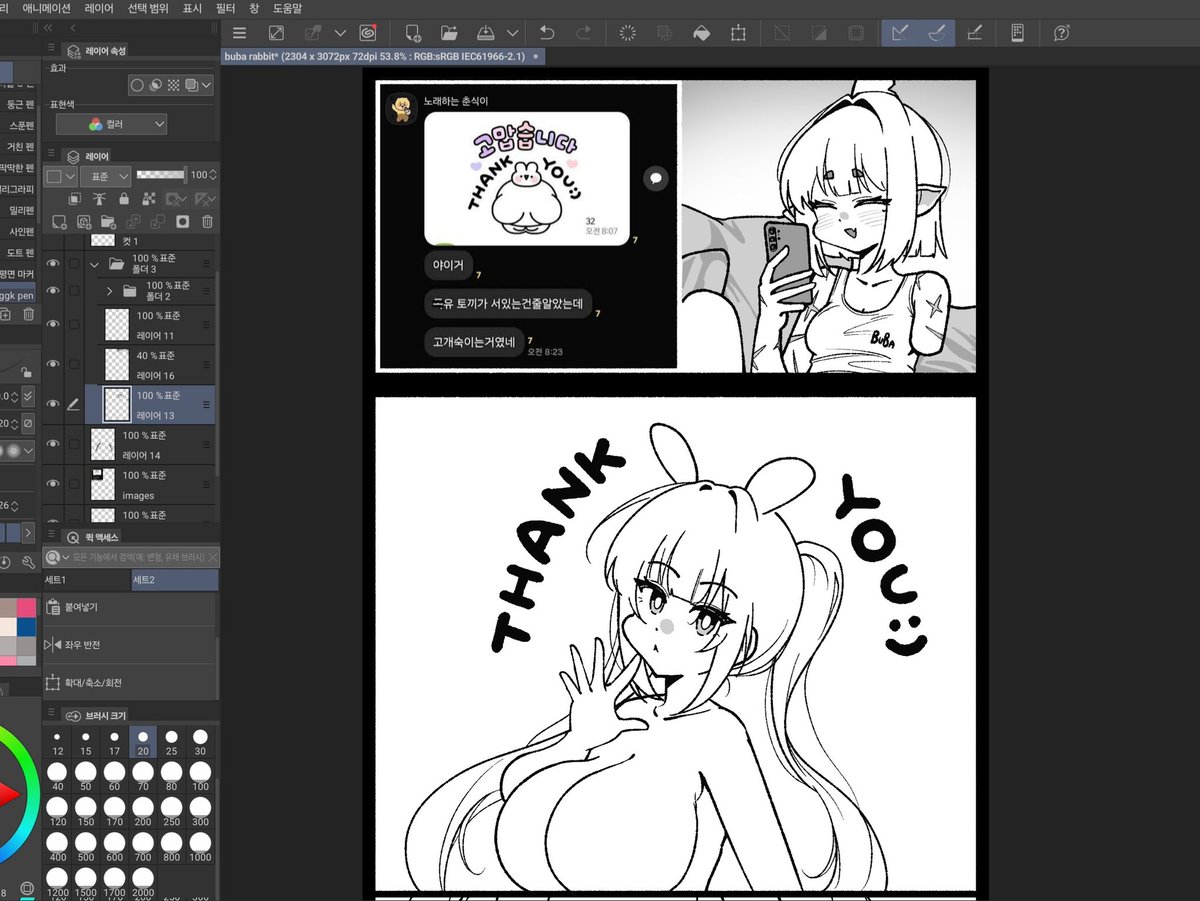The height and width of the screenshot is (901, 1200).
Task: Redo with the forward arrow icon
Action: click(x=583, y=33)
